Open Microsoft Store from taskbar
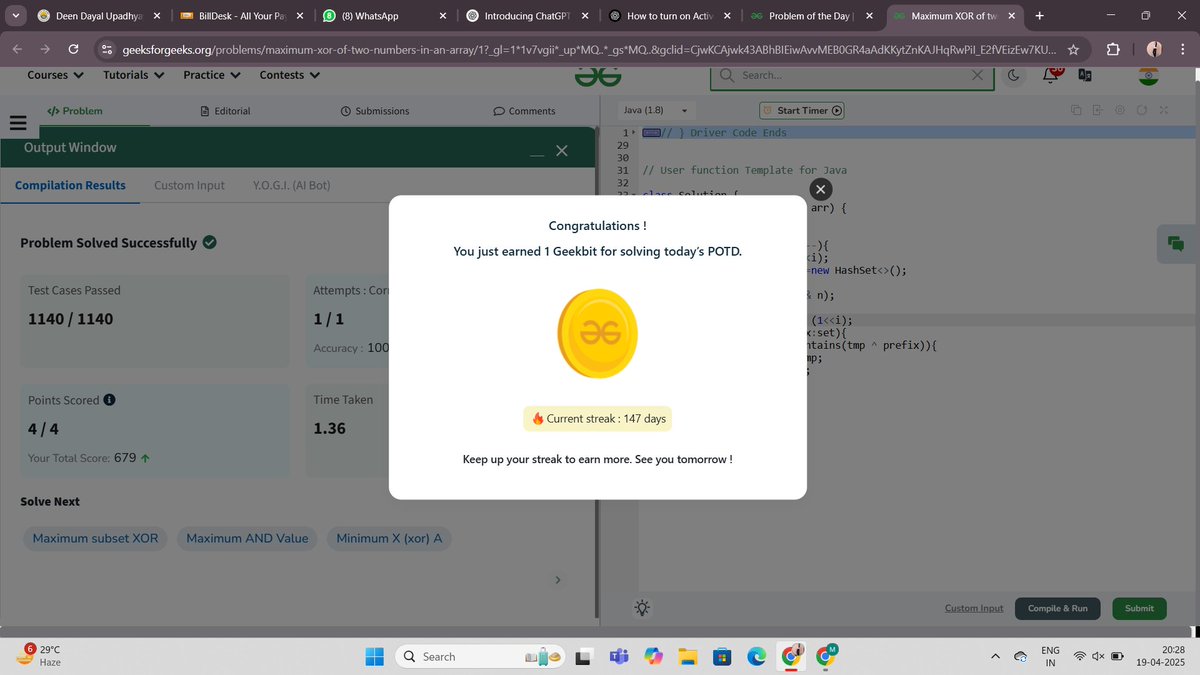This screenshot has height=675, width=1200. pyautogui.click(x=721, y=656)
